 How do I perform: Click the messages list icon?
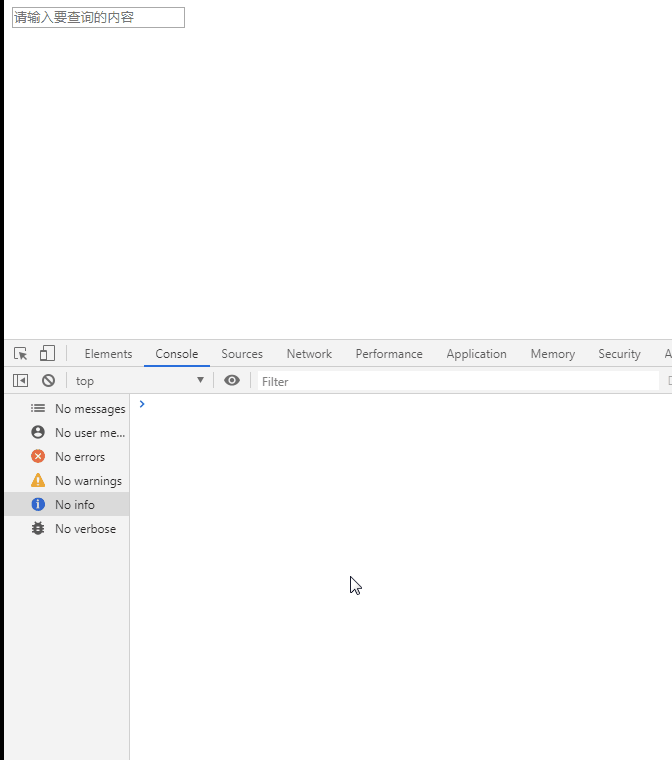point(38,408)
